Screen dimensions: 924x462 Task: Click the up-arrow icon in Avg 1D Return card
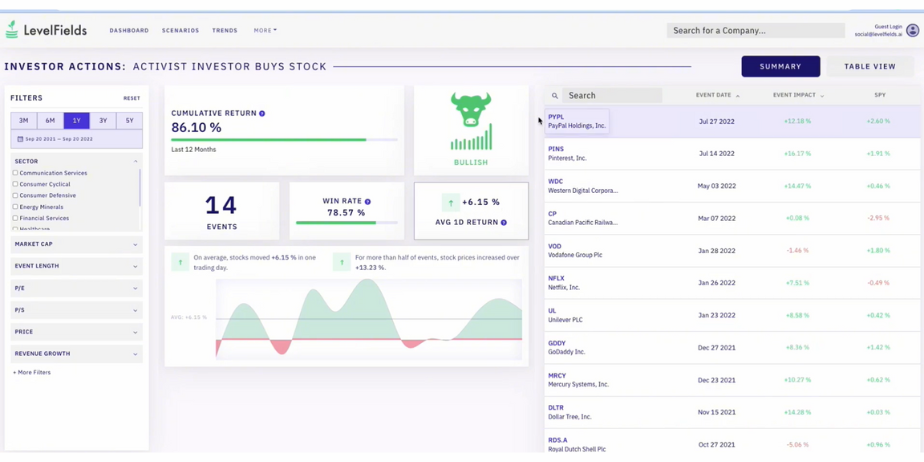click(x=451, y=203)
